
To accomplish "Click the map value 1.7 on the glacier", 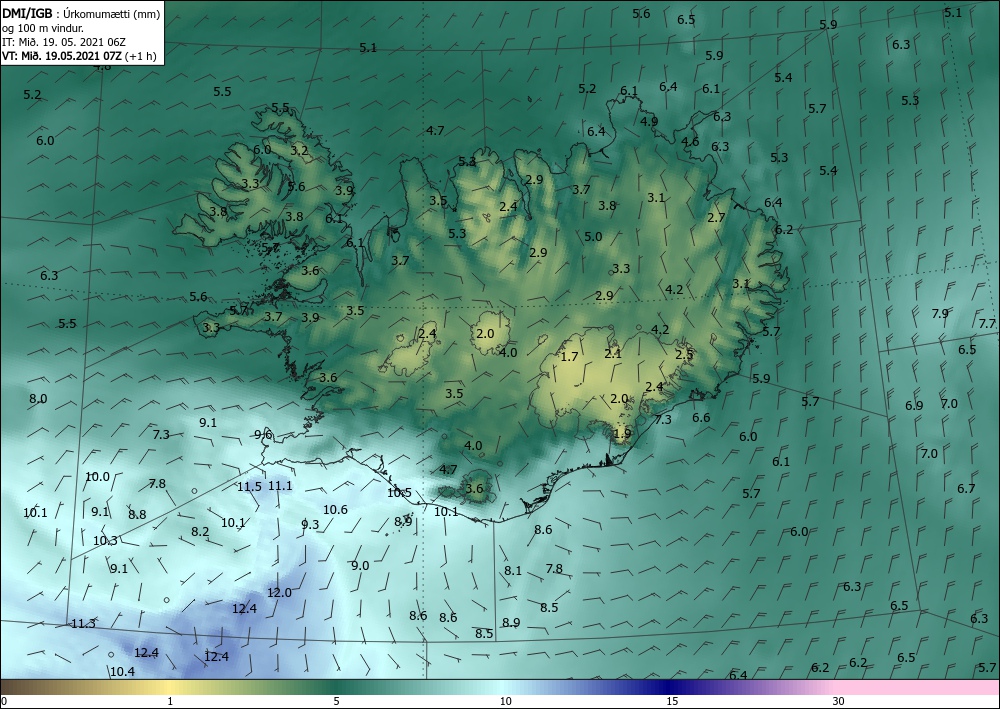I will coord(569,356).
